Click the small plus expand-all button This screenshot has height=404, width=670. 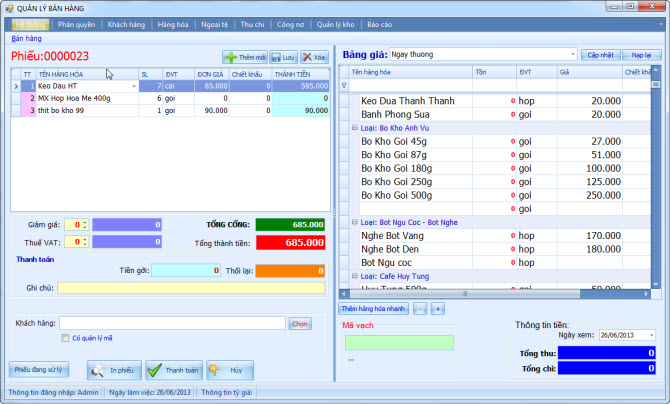click(437, 309)
